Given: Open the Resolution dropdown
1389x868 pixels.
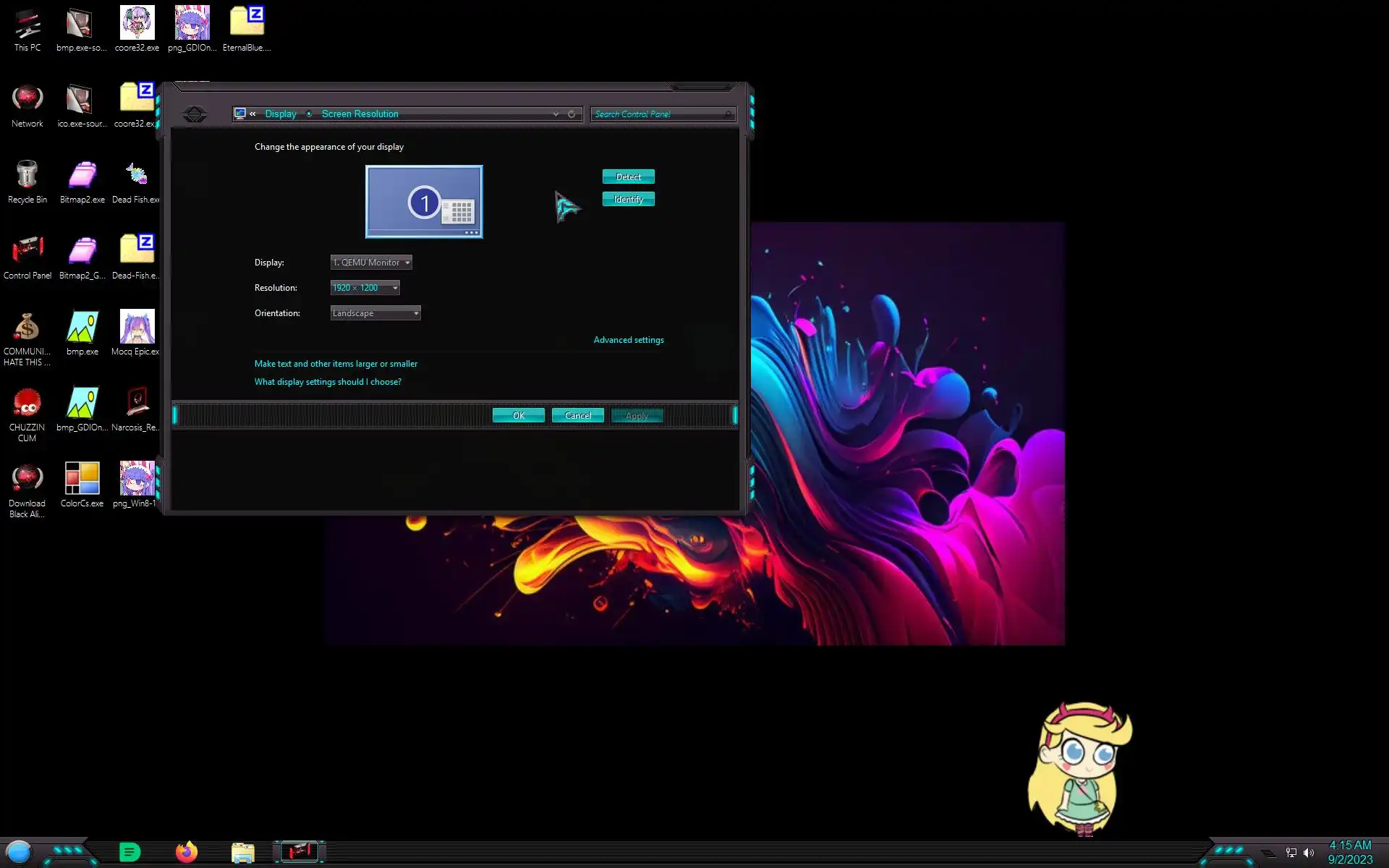Looking at the screenshot, I should 365,288.
